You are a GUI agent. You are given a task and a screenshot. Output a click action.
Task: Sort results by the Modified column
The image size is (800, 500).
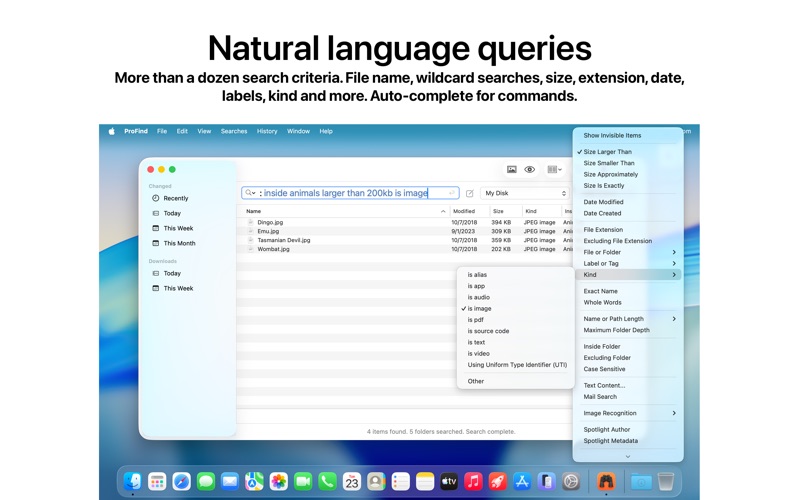(x=464, y=211)
